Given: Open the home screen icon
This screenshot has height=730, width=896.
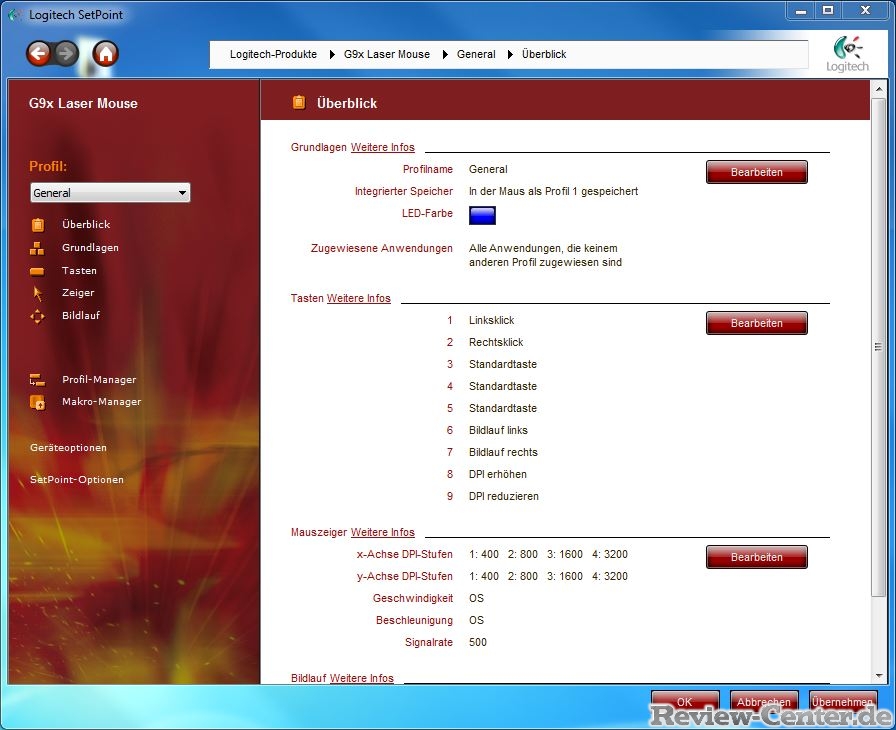Looking at the screenshot, I should click(105, 54).
